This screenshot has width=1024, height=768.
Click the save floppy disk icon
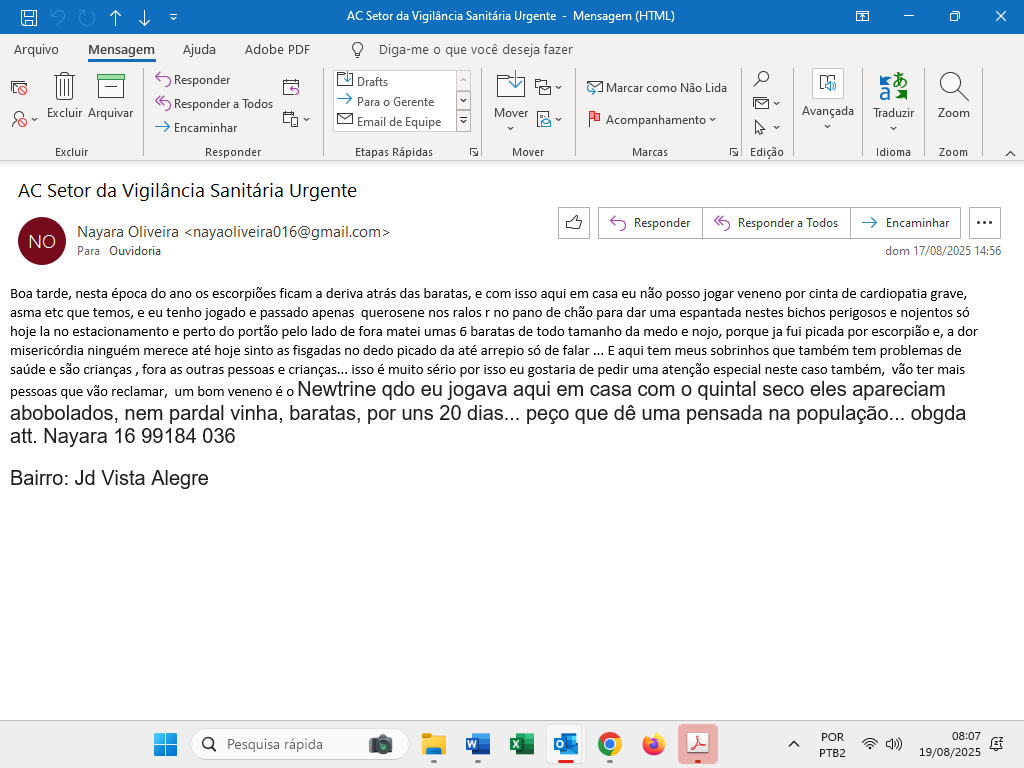click(29, 17)
